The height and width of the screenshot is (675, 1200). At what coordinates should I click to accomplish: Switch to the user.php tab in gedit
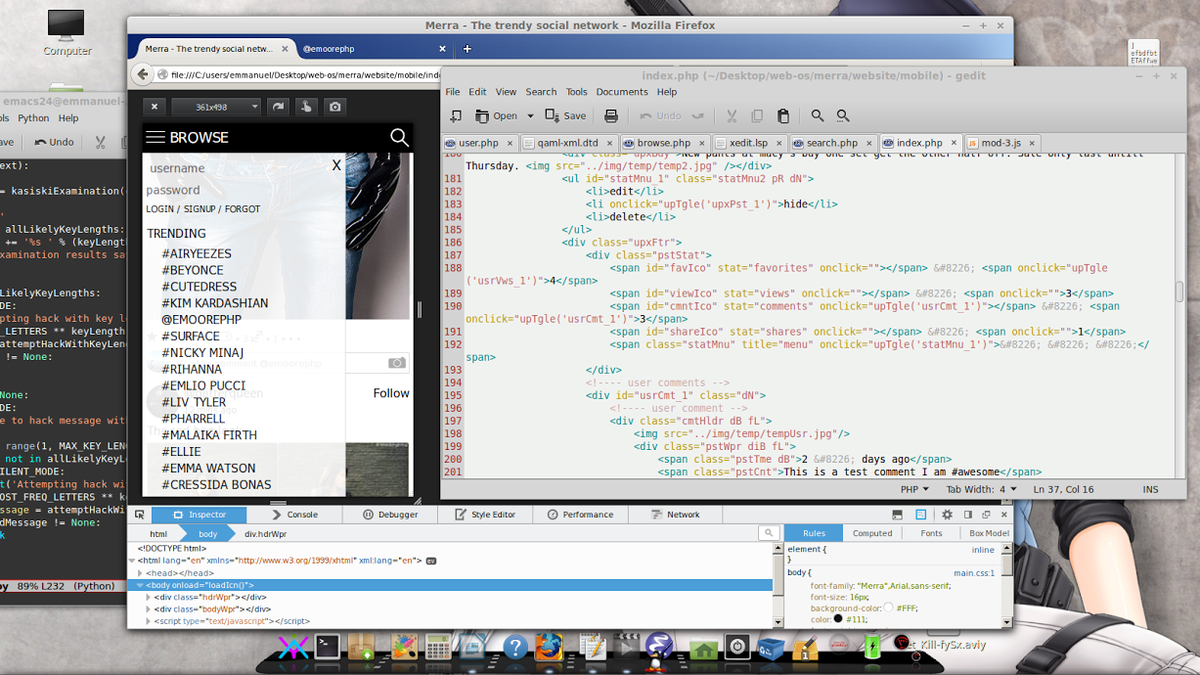478,143
